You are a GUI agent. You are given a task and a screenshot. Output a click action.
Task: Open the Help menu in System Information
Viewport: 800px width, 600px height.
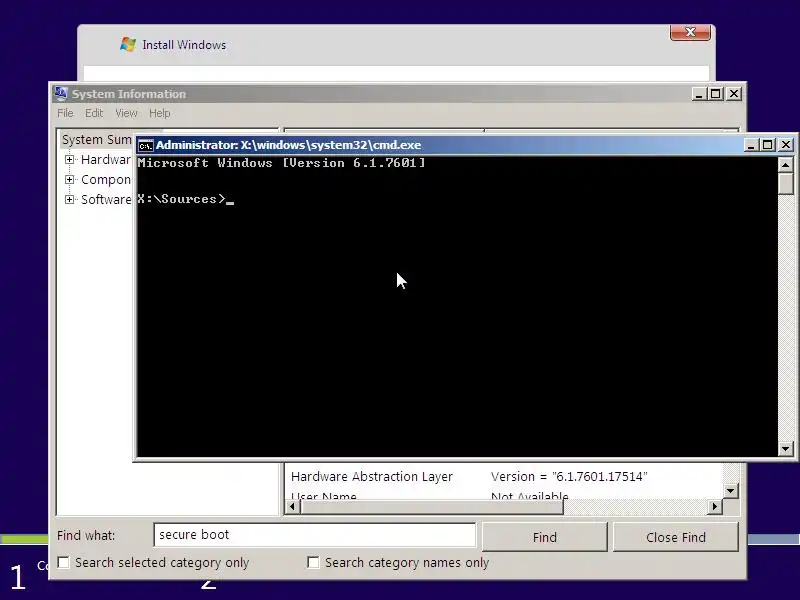coord(160,113)
